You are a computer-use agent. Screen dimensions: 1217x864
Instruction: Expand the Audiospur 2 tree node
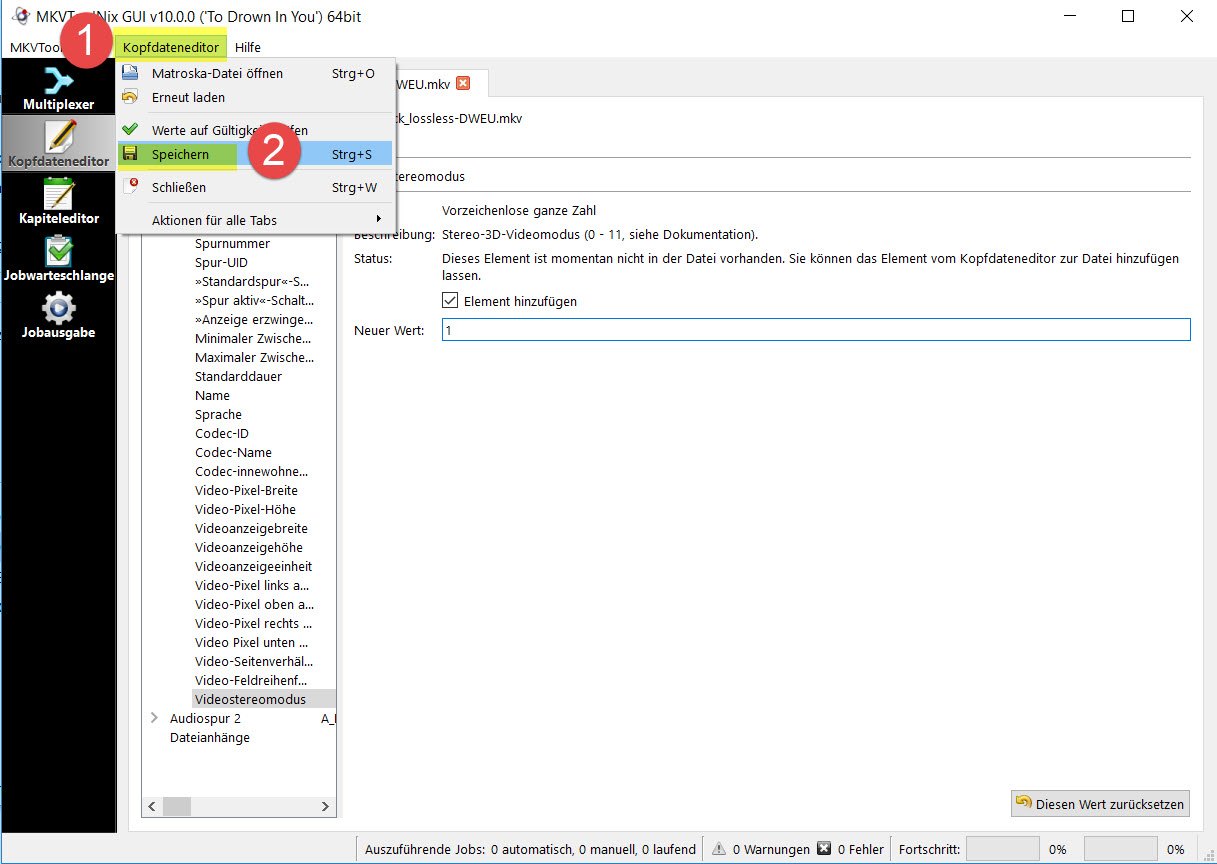click(154, 718)
